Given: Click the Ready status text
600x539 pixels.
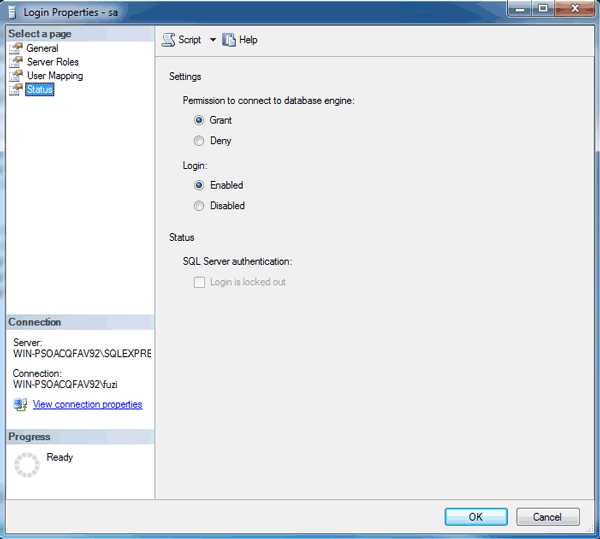Looking at the screenshot, I should (x=59, y=457).
